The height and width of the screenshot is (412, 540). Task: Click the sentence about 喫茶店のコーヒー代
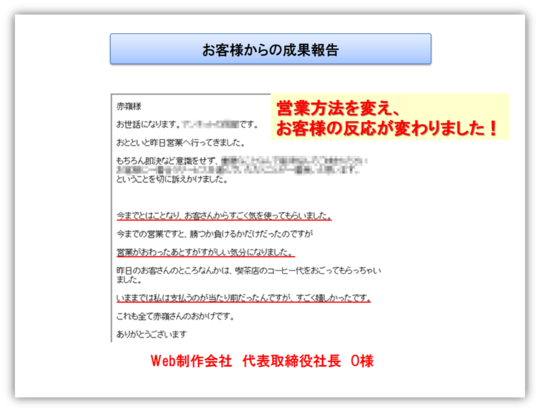point(249,270)
